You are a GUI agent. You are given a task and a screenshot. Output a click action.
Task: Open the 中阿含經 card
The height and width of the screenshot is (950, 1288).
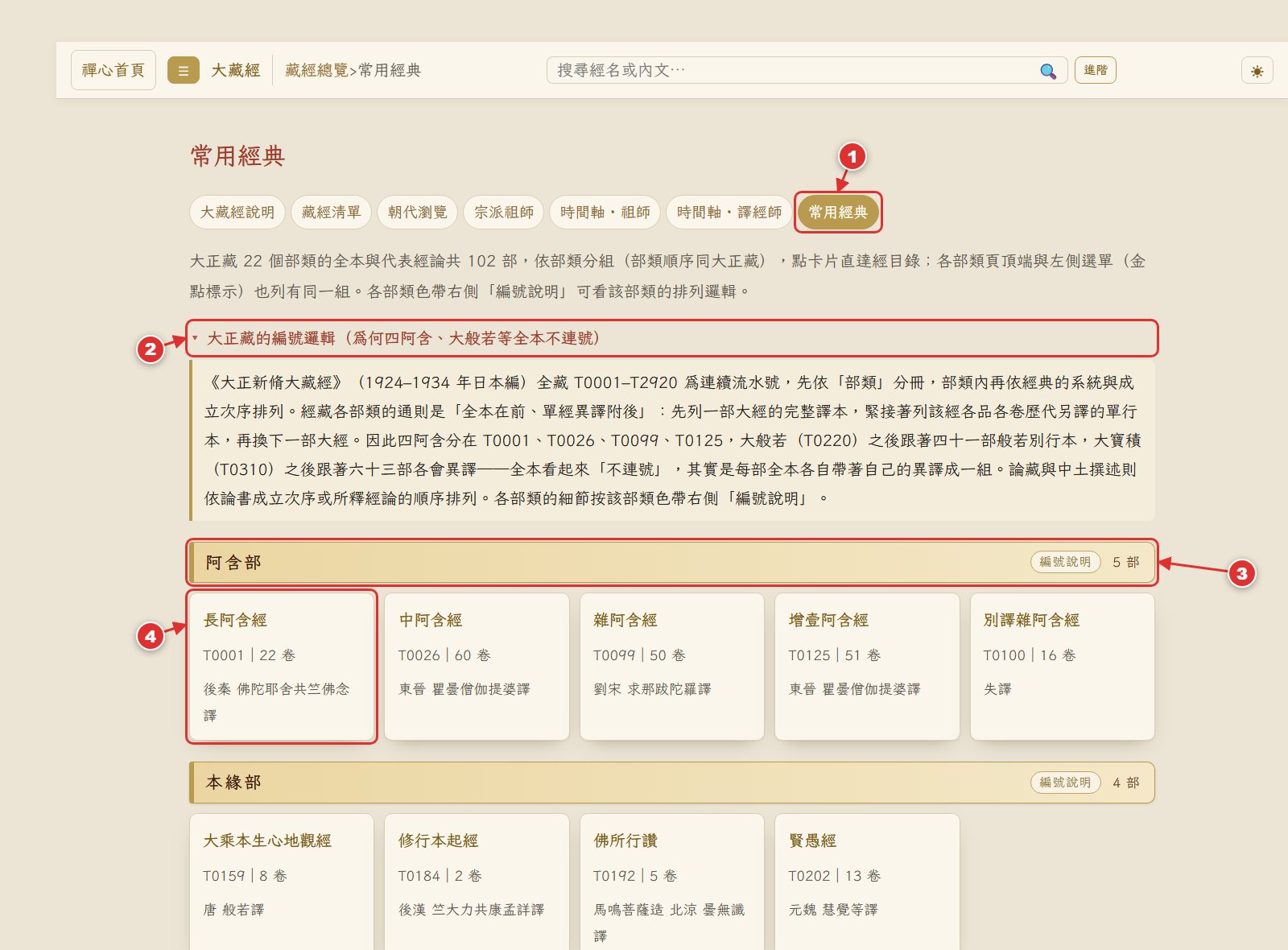coord(477,667)
